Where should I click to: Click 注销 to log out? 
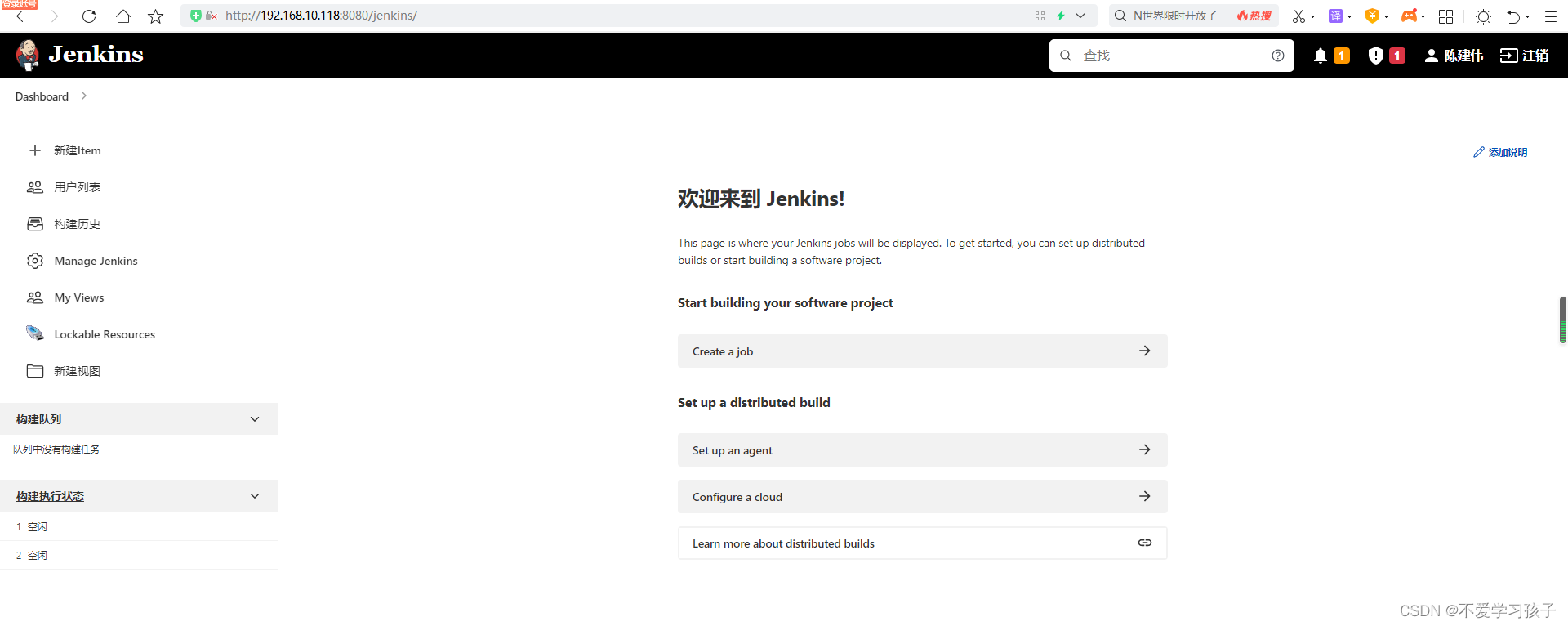[x=1525, y=56]
